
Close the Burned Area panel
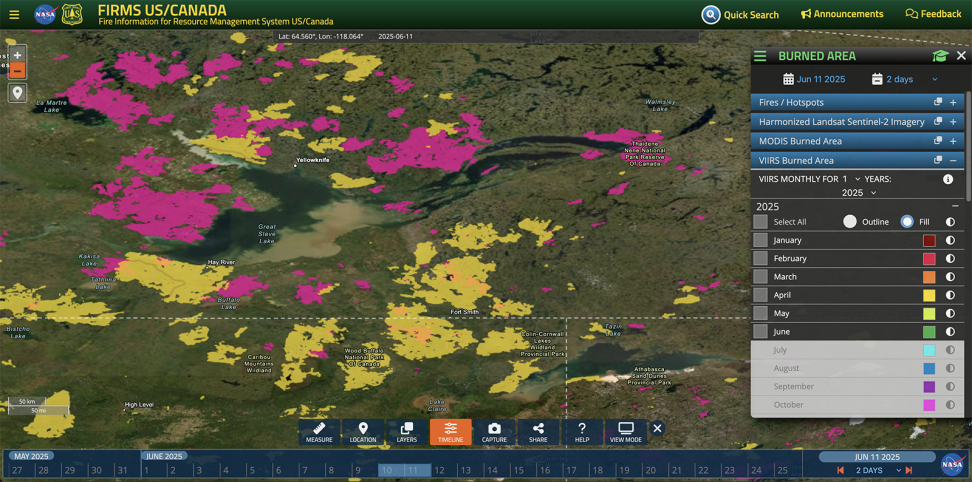(961, 56)
